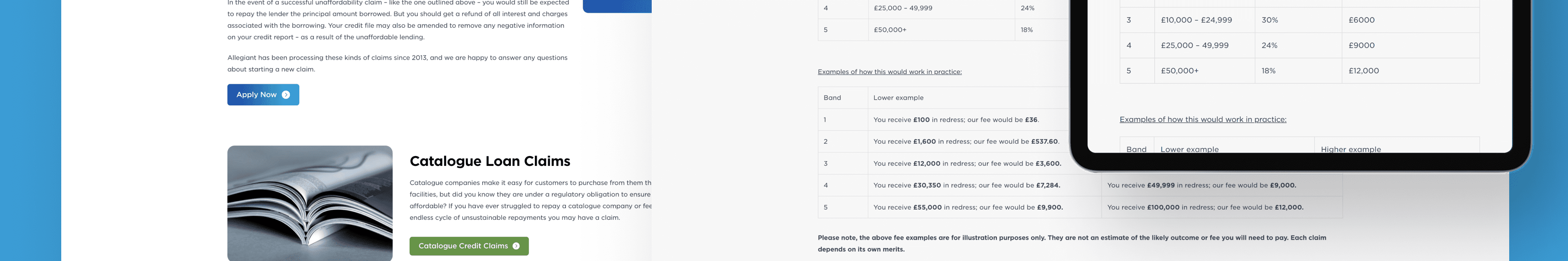Click underlined examples text on the tablet screen
Screen dimensions: 1568x261
pyautogui.click(x=1202, y=120)
